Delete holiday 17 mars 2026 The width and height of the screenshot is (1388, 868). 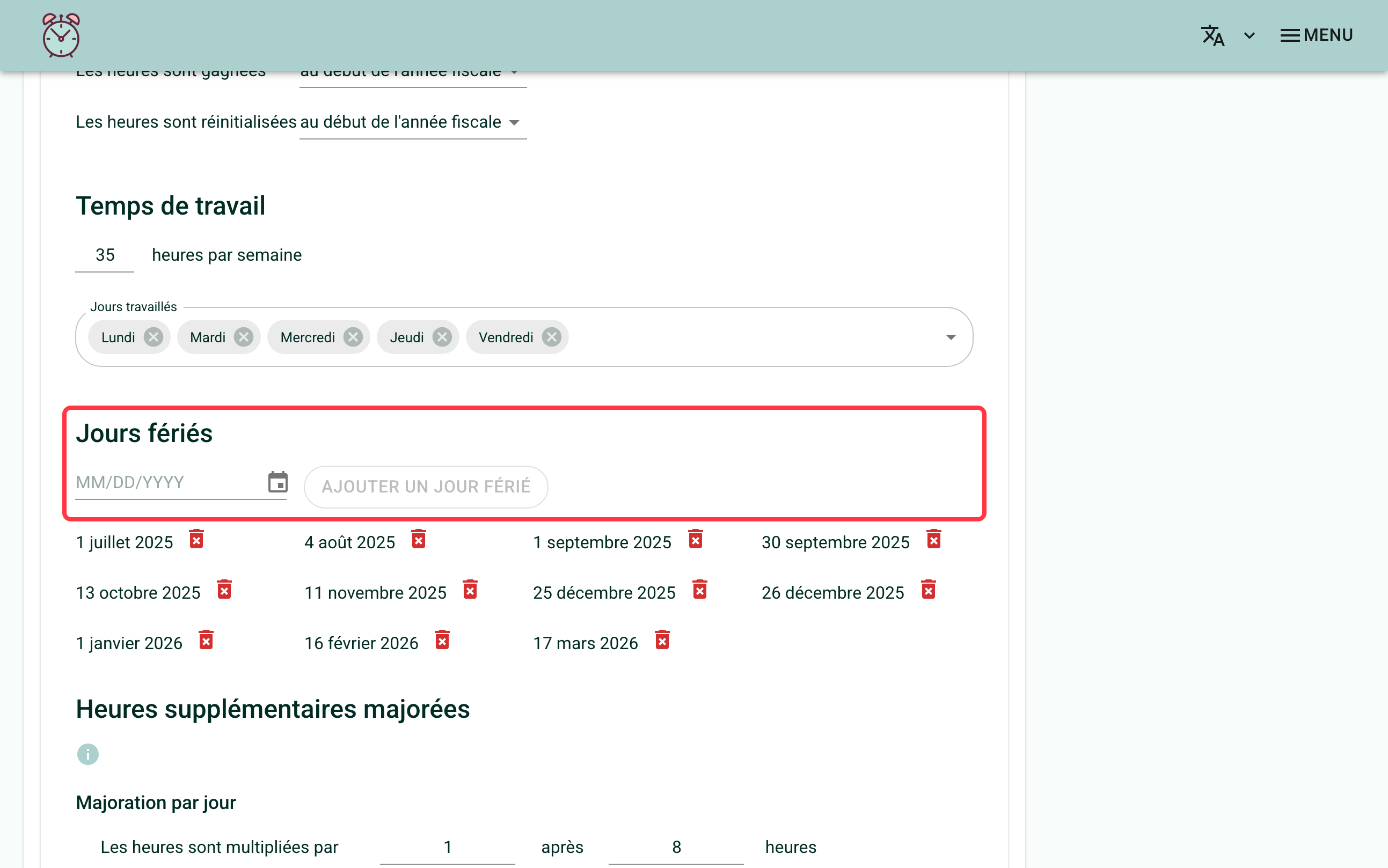tap(662, 641)
